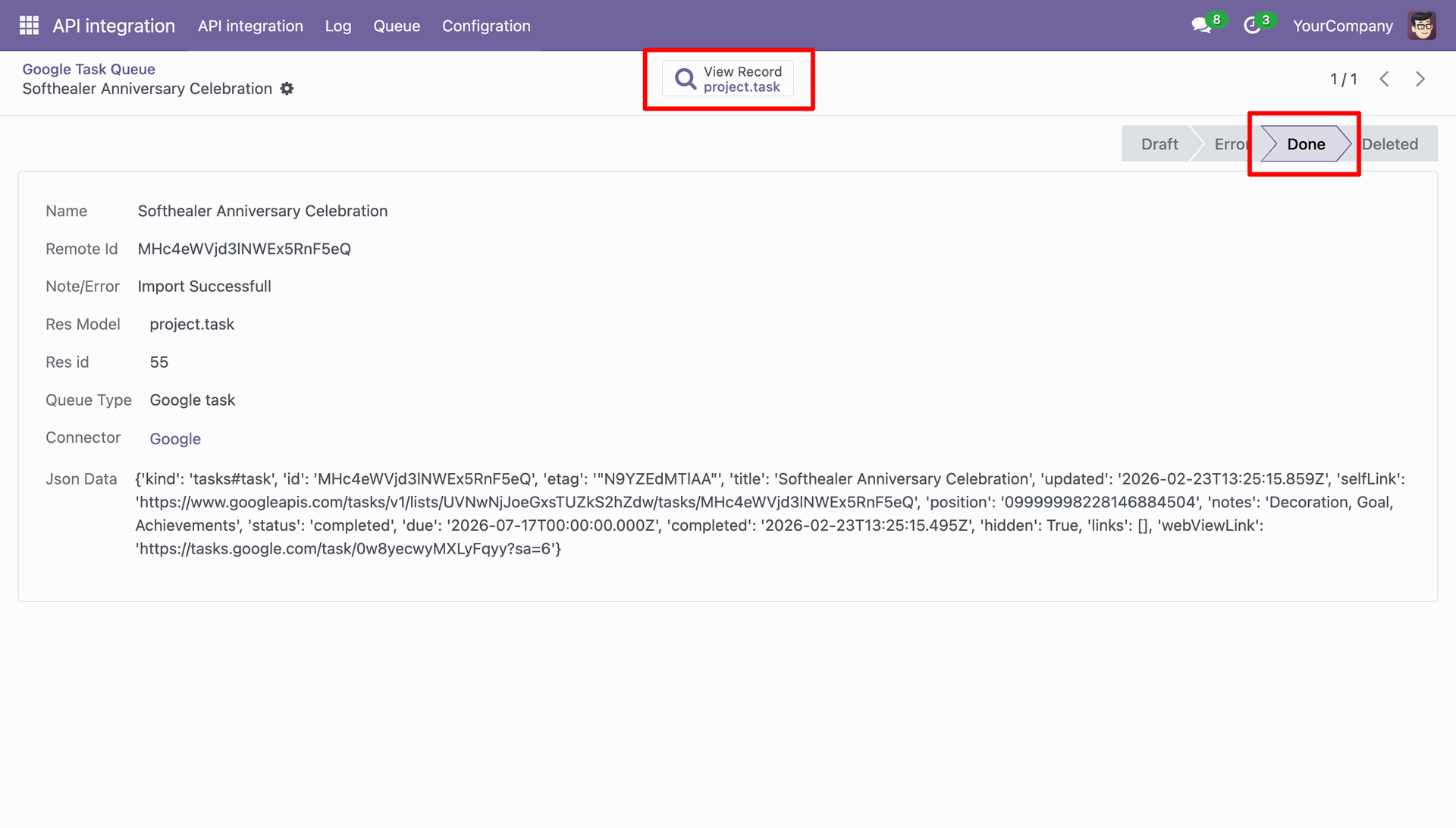
Task: Open the conversations chat bubble icon
Action: pyautogui.click(x=1200, y=26)
